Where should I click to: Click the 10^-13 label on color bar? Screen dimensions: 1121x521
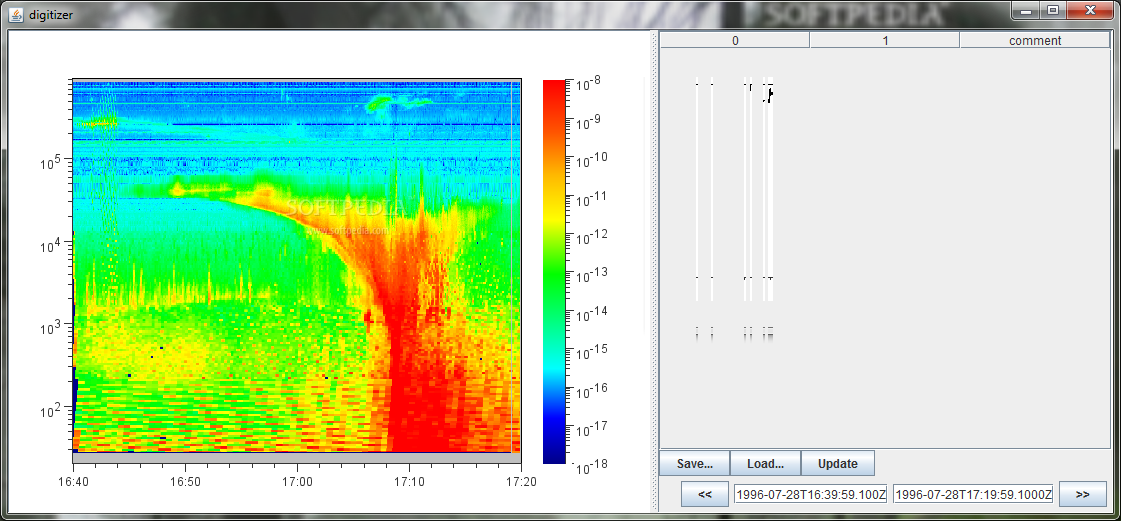click(590, 274)
